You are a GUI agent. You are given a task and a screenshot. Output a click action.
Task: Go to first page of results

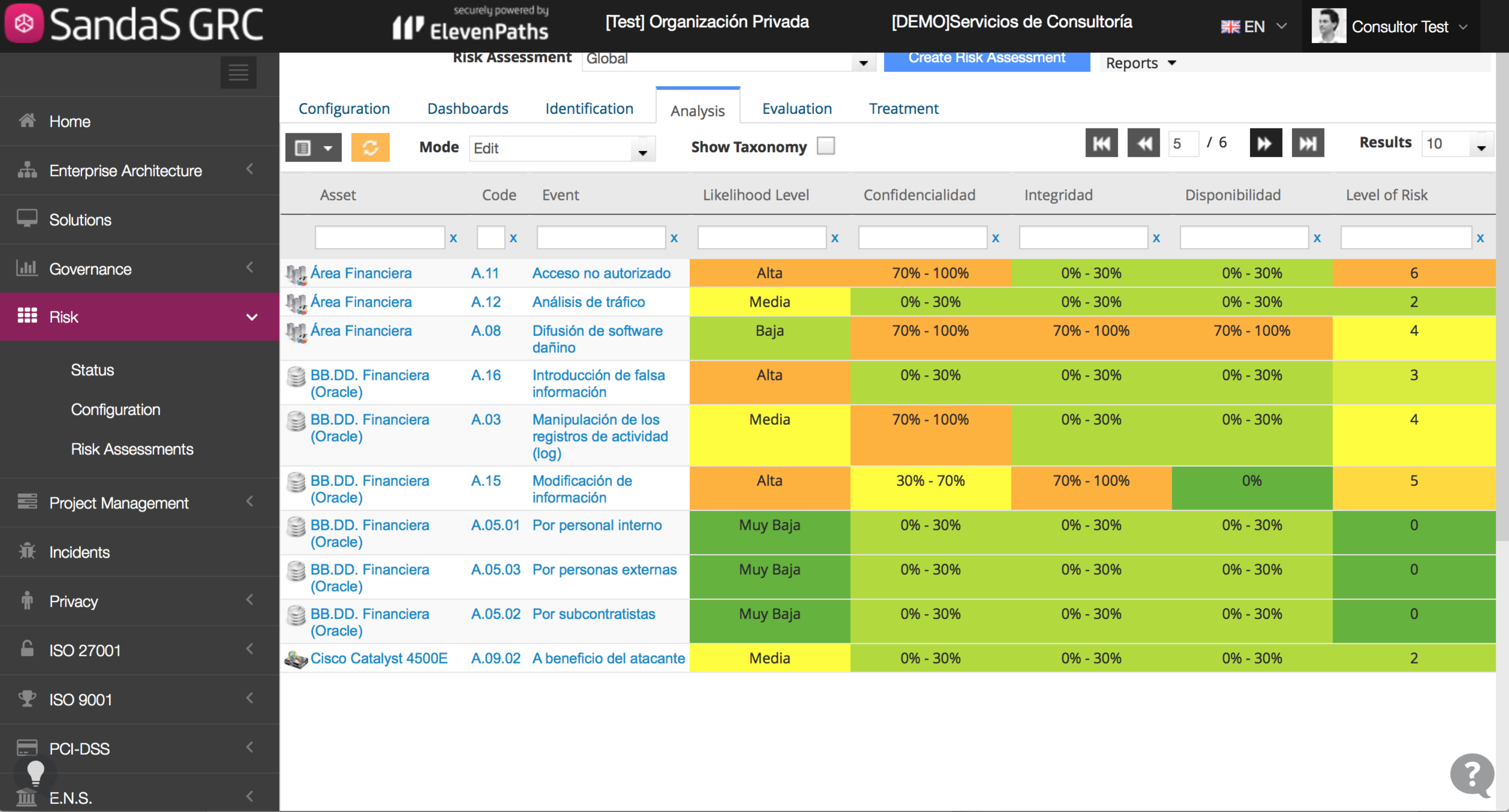(x=1101, y=144)
